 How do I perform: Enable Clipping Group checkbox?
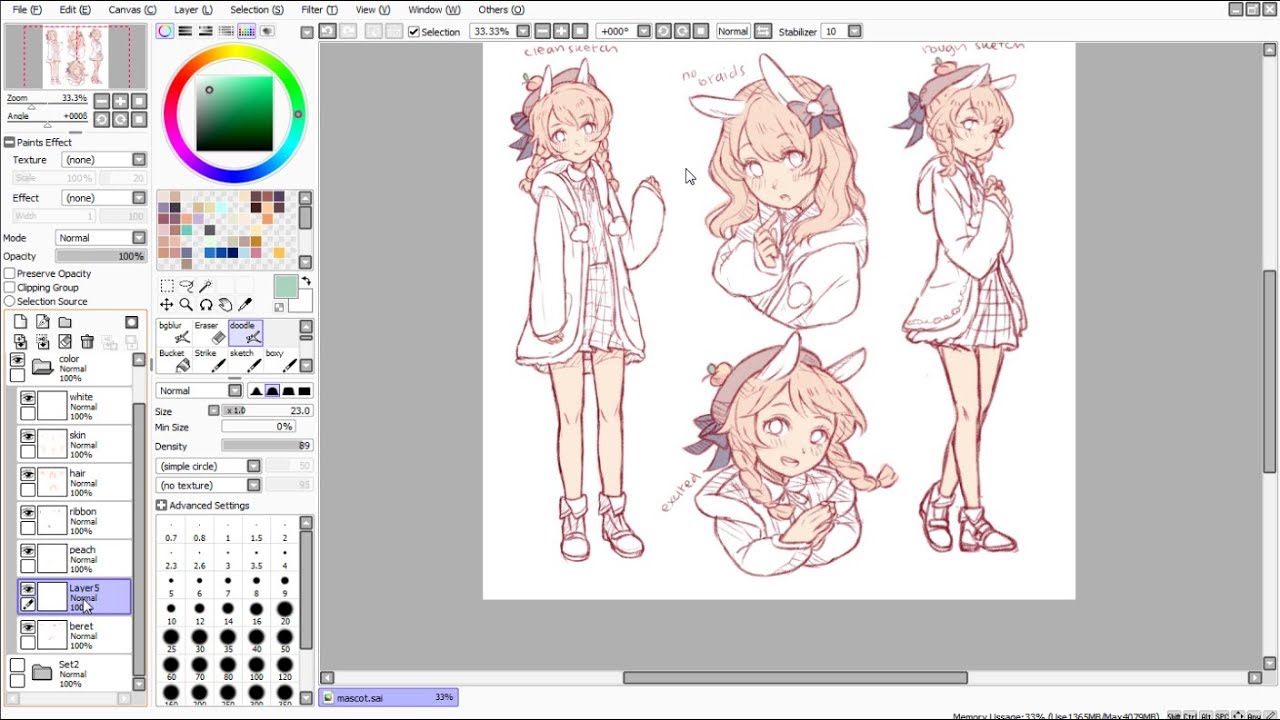coord(9,288)
